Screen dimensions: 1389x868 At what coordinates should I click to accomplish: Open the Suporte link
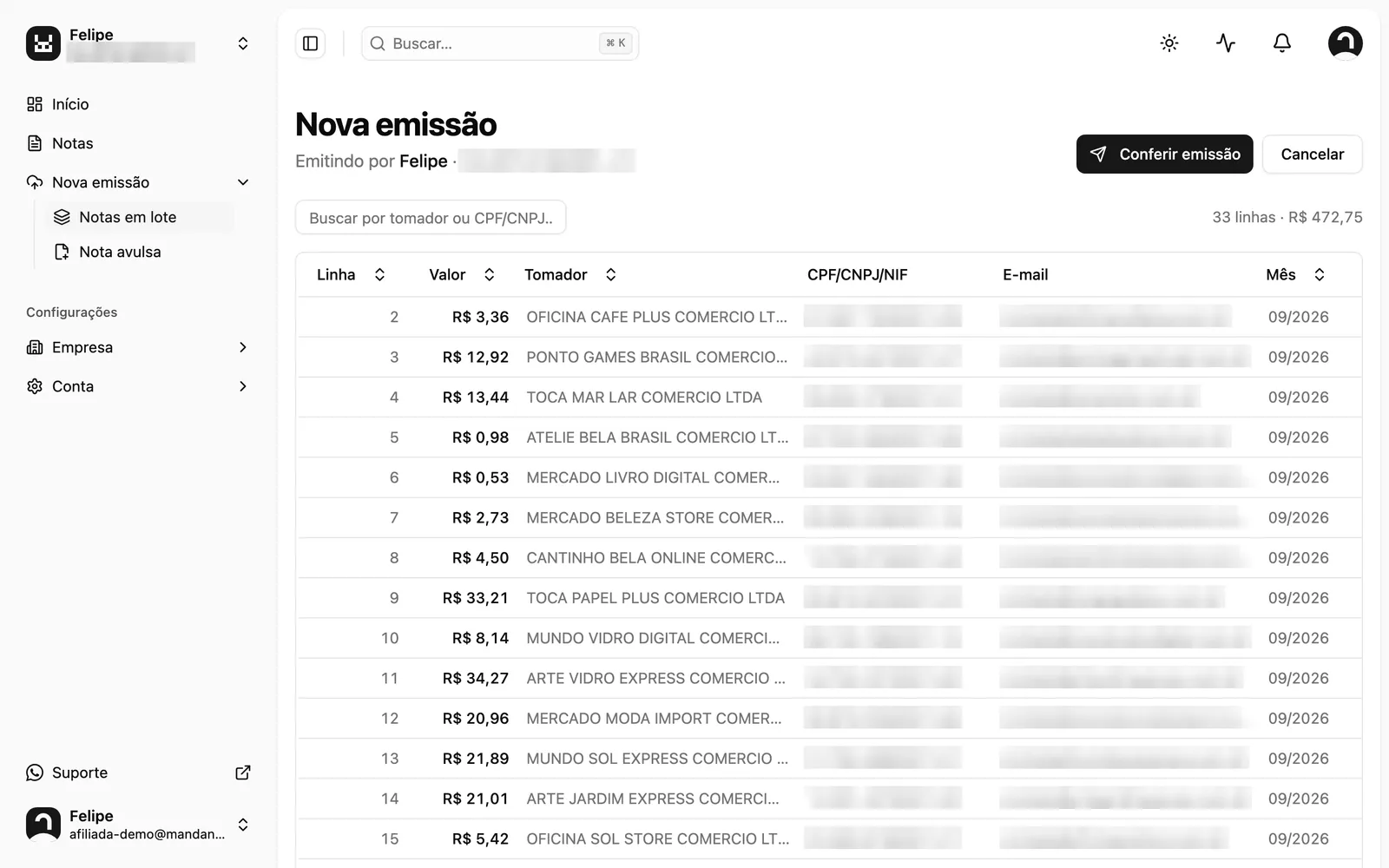(139, 773)
